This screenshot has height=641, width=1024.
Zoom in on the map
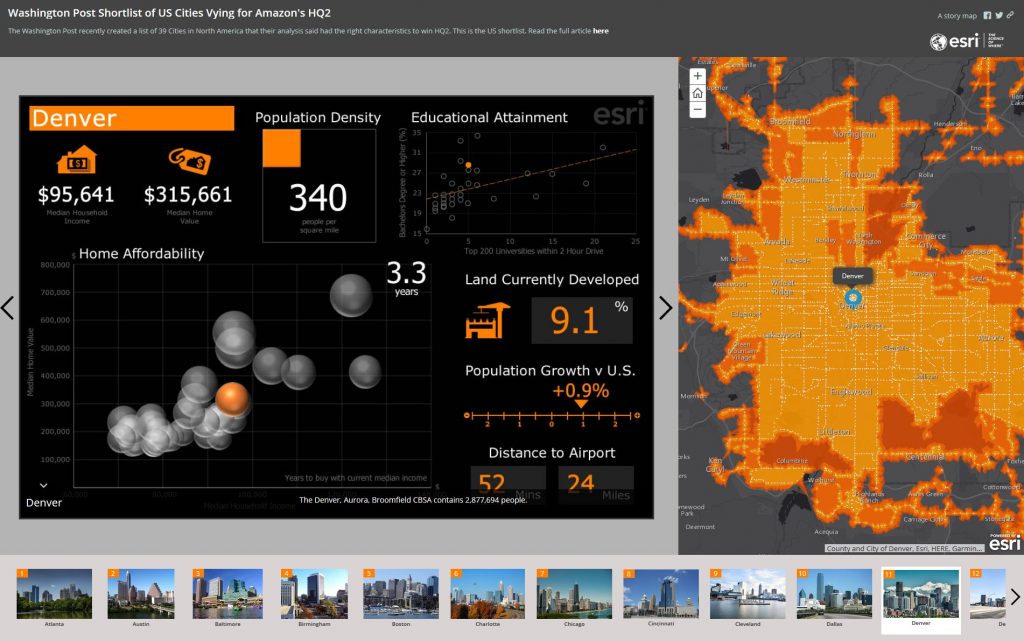pyautogui.click(x=697, y=76)
